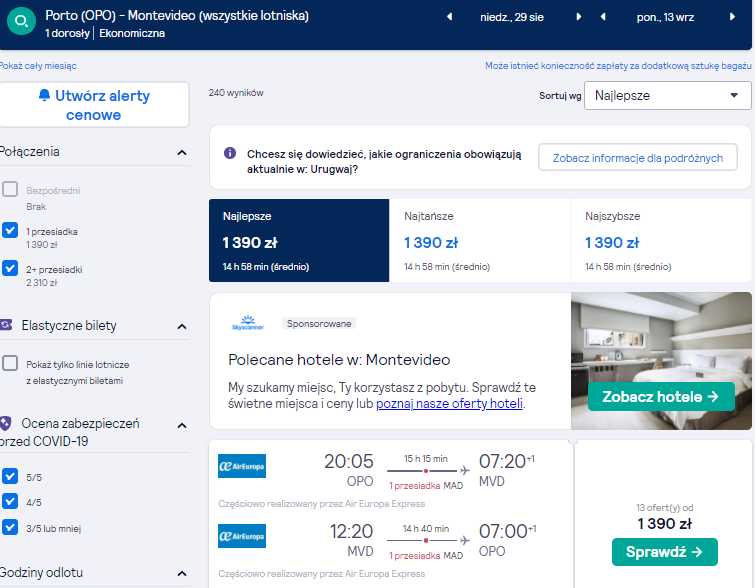Select the Najtańsze results tab
This screenshot has width=755, height=588.
[480, 240]
